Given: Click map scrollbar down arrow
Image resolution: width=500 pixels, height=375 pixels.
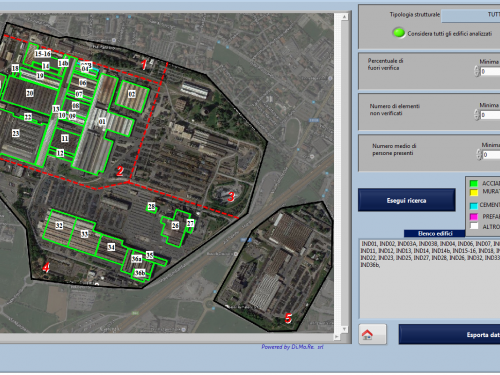Looking at the screenshot, I should pos(345,329).
